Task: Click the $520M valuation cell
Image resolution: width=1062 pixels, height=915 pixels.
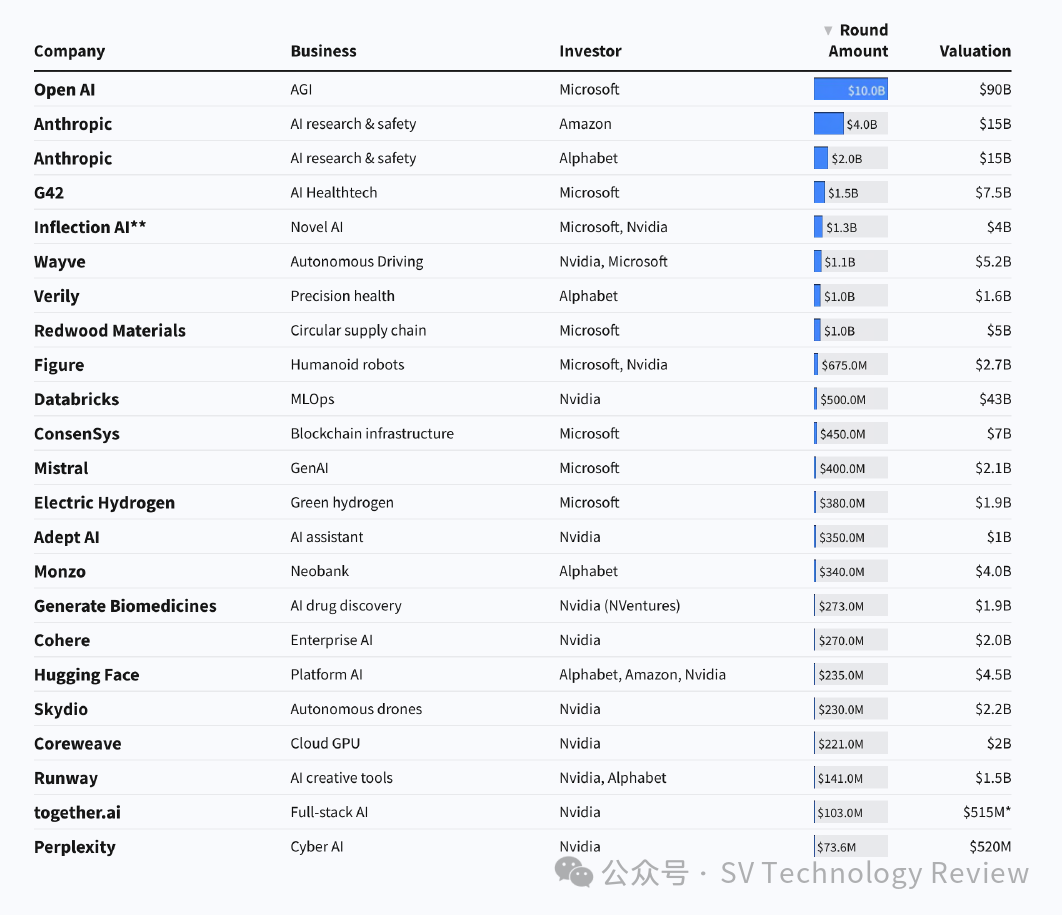Action: (x=990, y=847)
